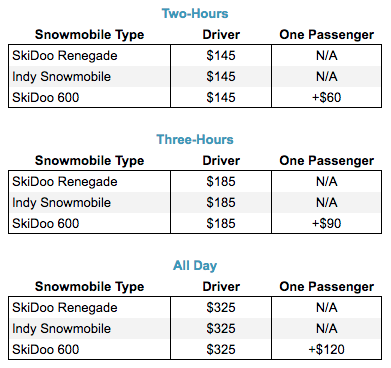
Task: Click the Three-Hours heading
Action: pos(195,140)
